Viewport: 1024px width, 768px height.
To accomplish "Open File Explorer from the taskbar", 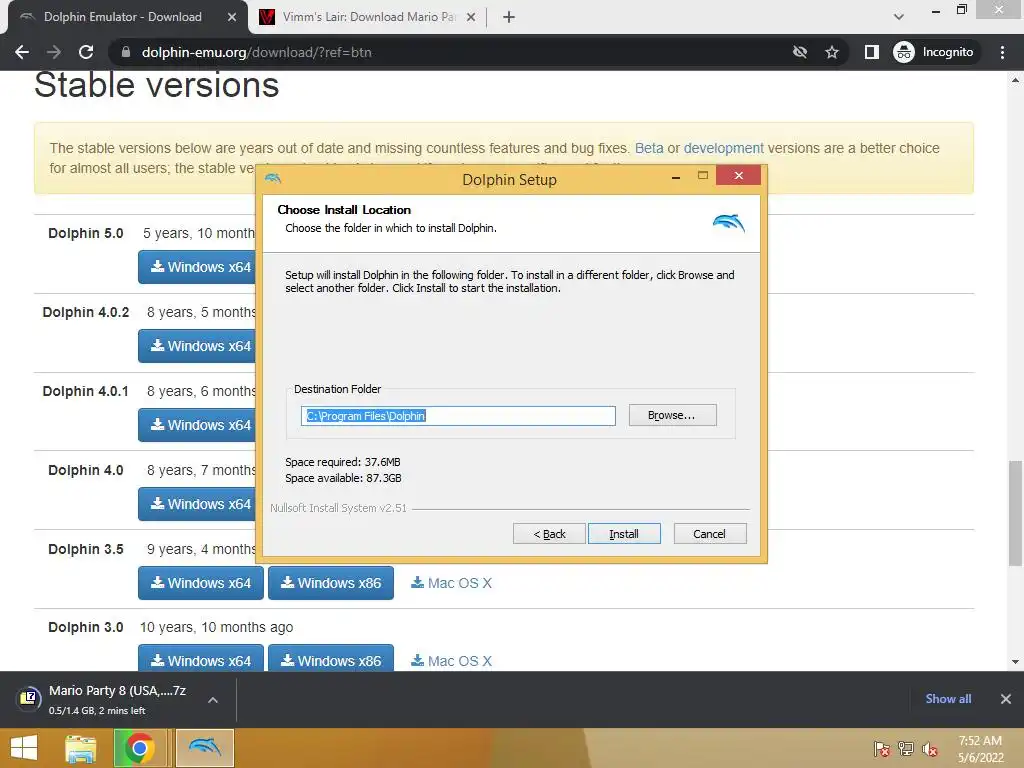I will point(81,748).
